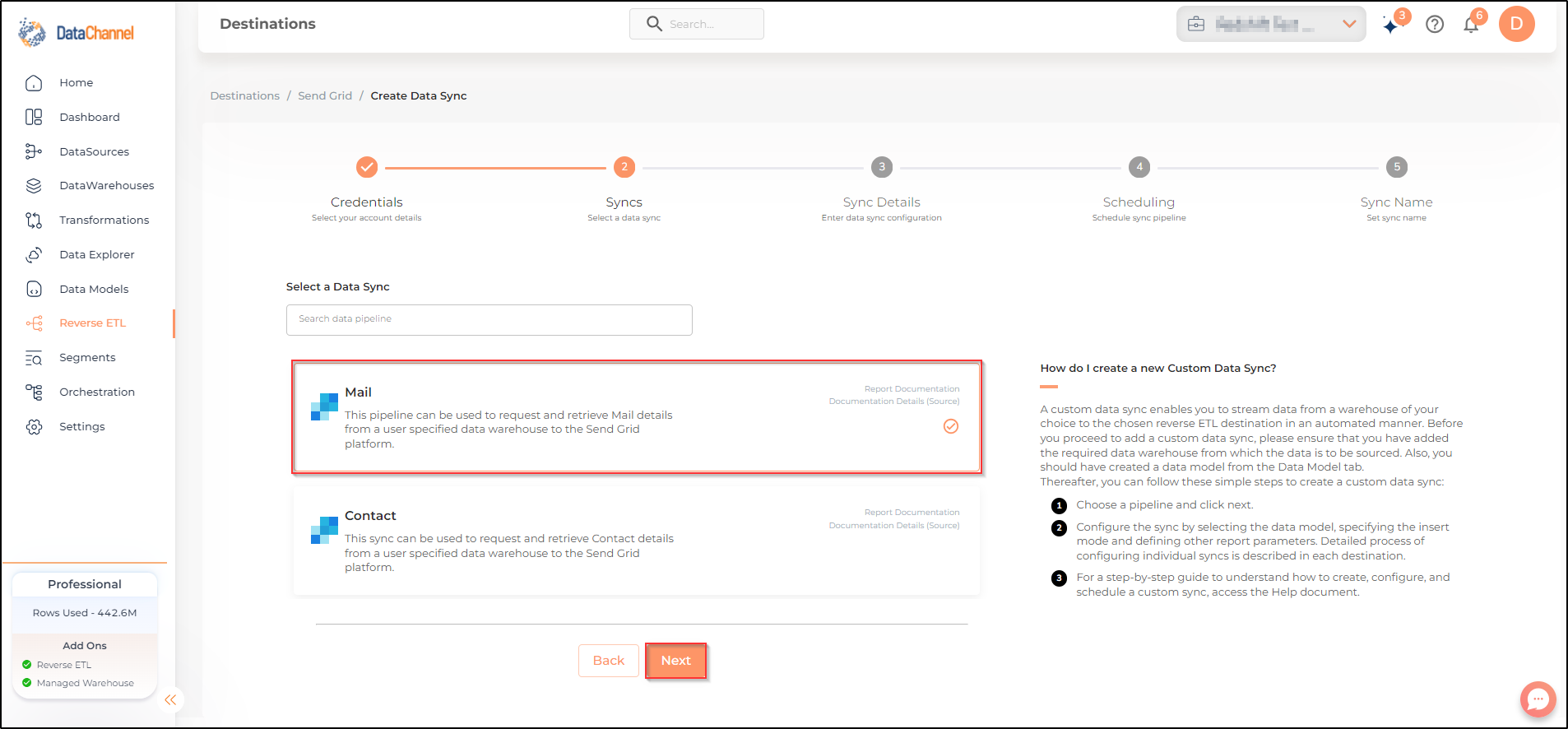This screenshot has width=1568, height=729.
Task: Click Managed Warehouse add-on entry
Action: 78,683
